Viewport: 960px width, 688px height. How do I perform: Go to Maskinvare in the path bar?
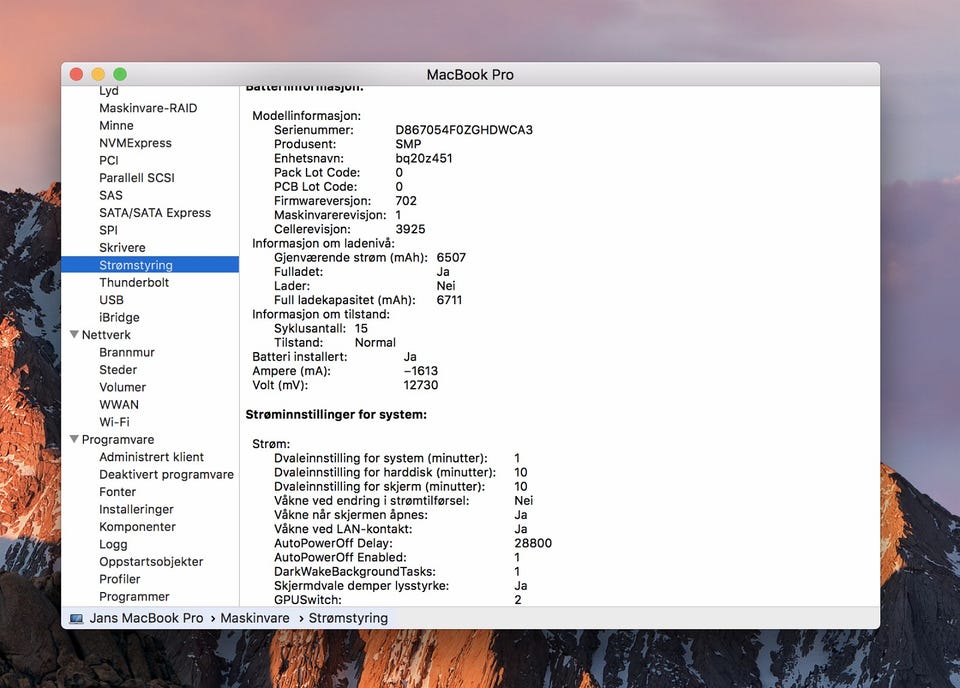(255, 619)
